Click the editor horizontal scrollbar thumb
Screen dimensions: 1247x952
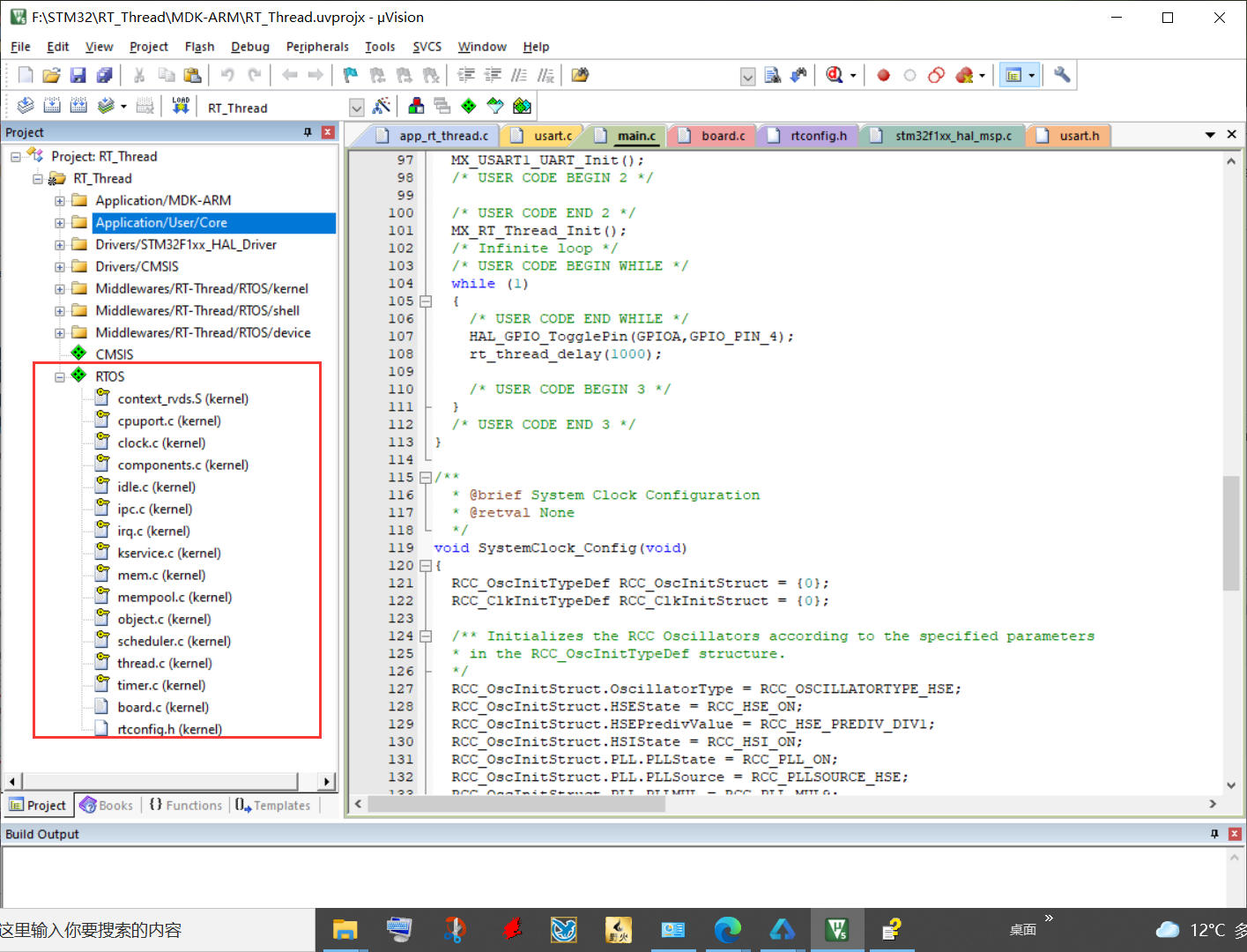click(517, 804)
